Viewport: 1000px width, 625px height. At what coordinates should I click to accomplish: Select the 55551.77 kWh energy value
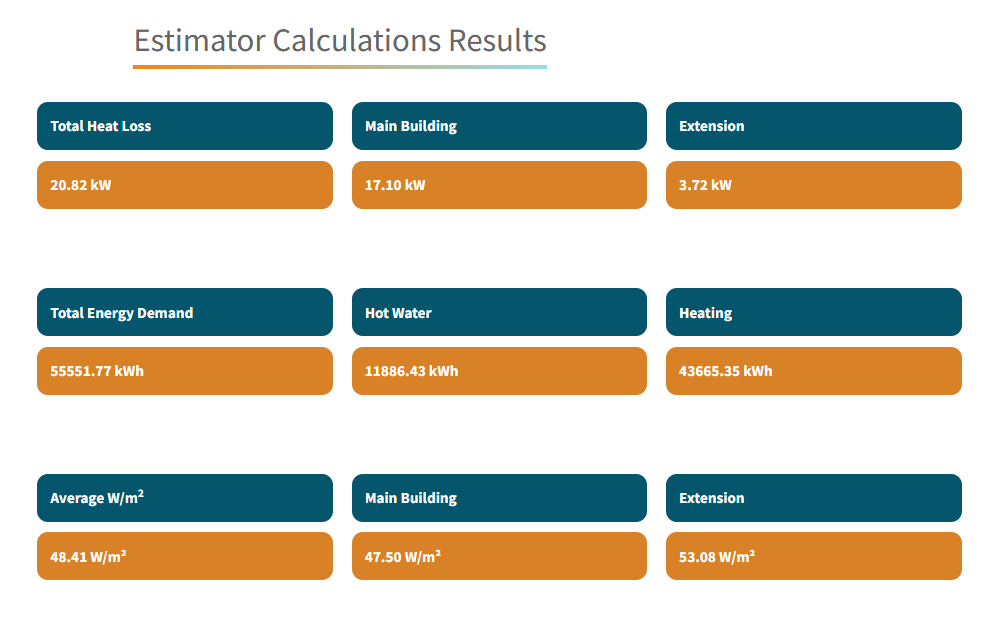pyautogui.click(x=185, y=371)
